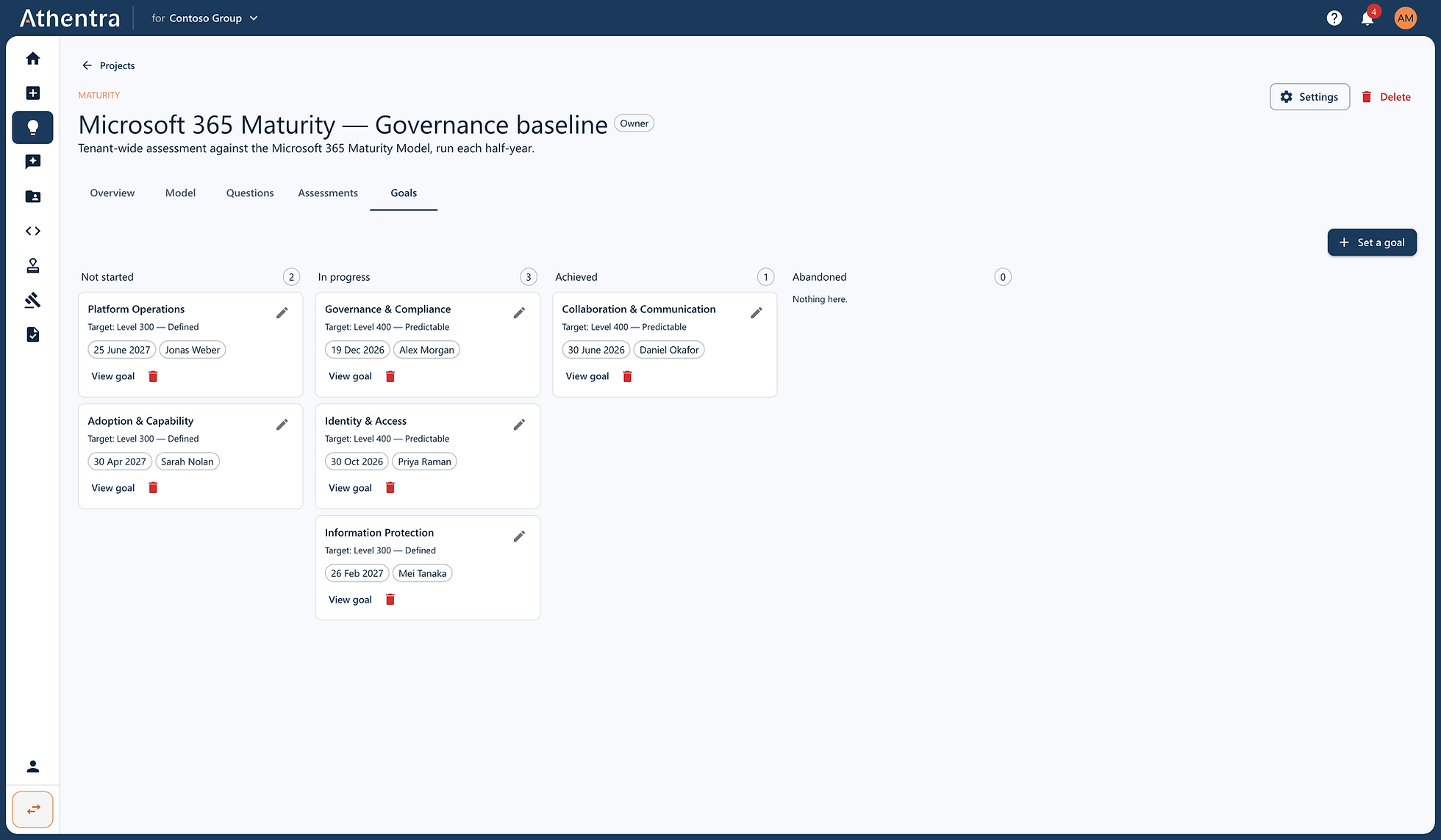Screen dimensions: 1441x840
Task: Open the help question mark icon
Action: pos(1334,18)
